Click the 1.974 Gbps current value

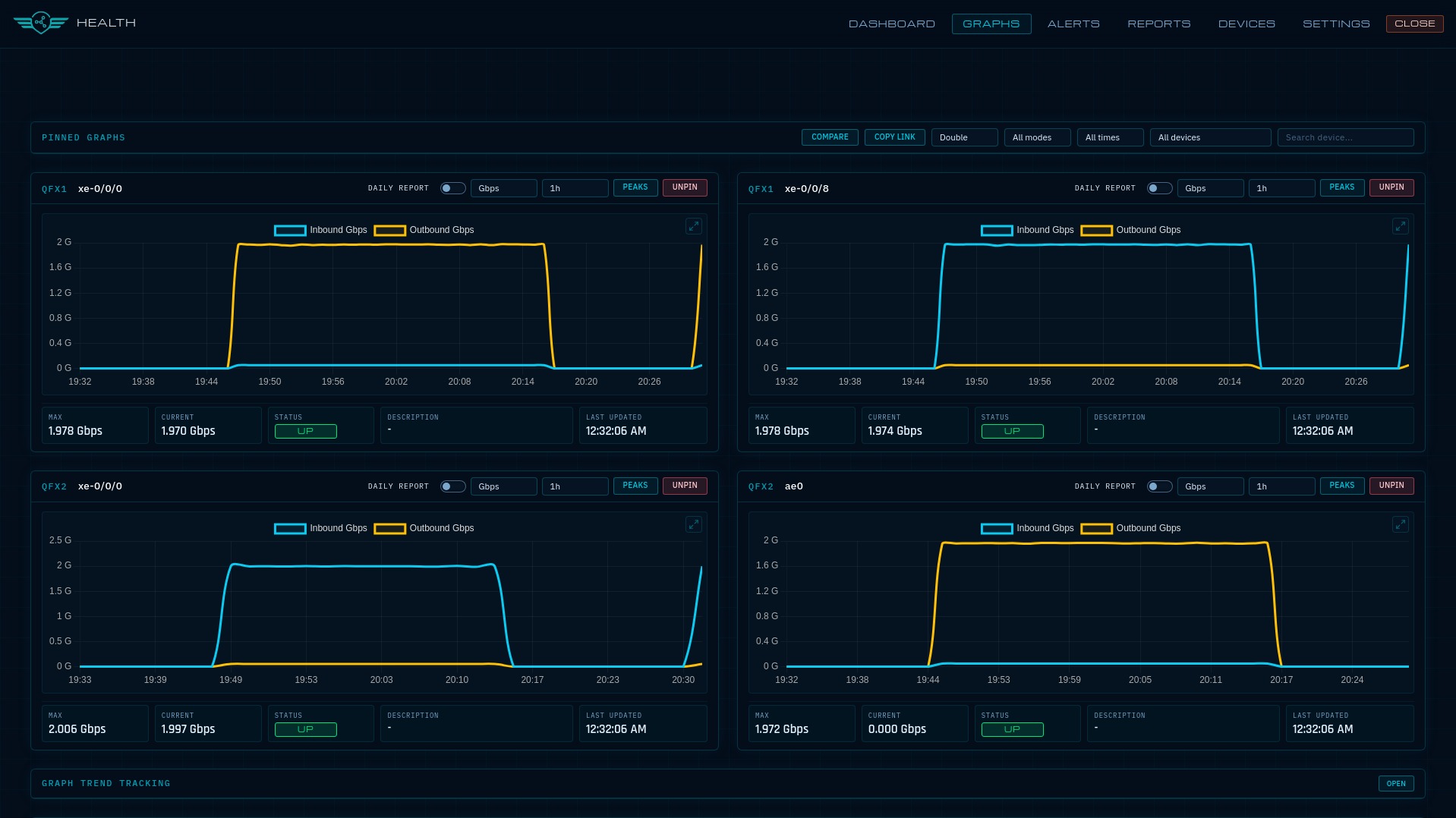point(895,431)
